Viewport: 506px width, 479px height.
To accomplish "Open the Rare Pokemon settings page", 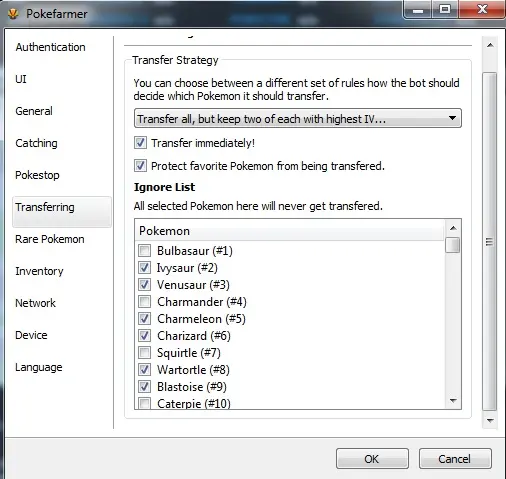I will click(x=50, y=239).
